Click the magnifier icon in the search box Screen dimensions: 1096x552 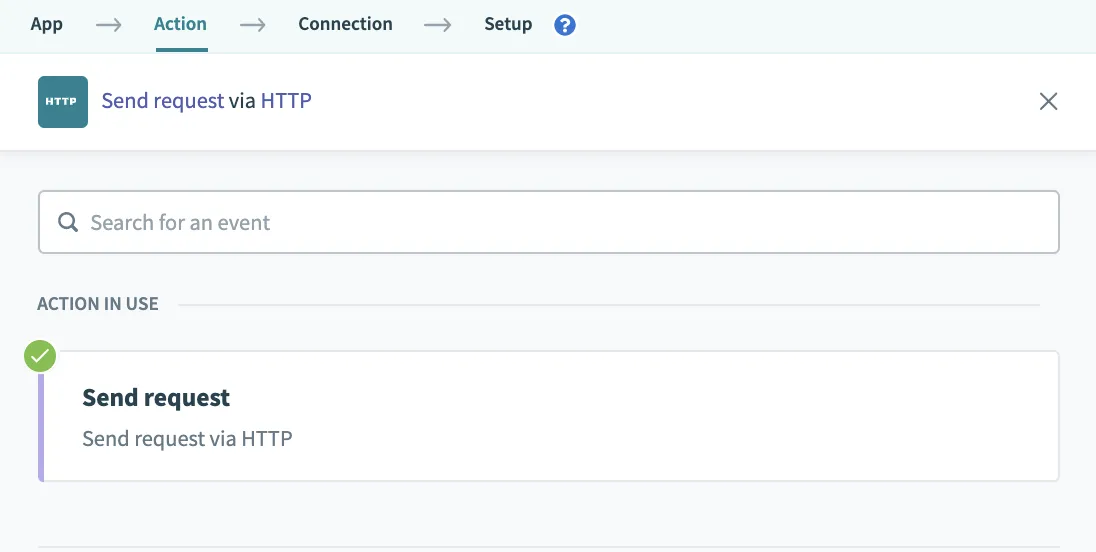(x=68, y=222)
